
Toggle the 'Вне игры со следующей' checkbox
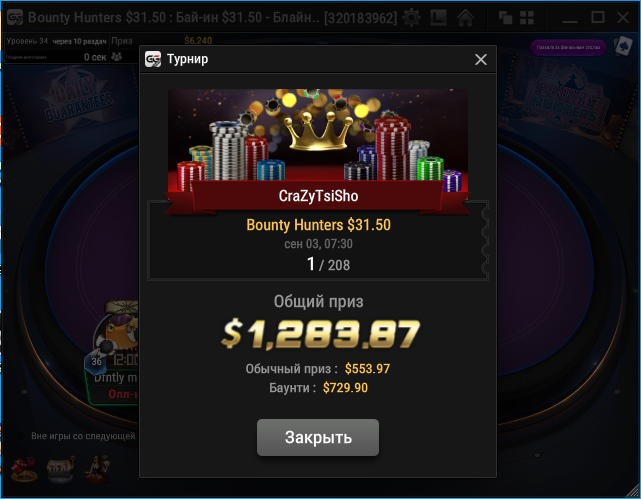(20, 436)
